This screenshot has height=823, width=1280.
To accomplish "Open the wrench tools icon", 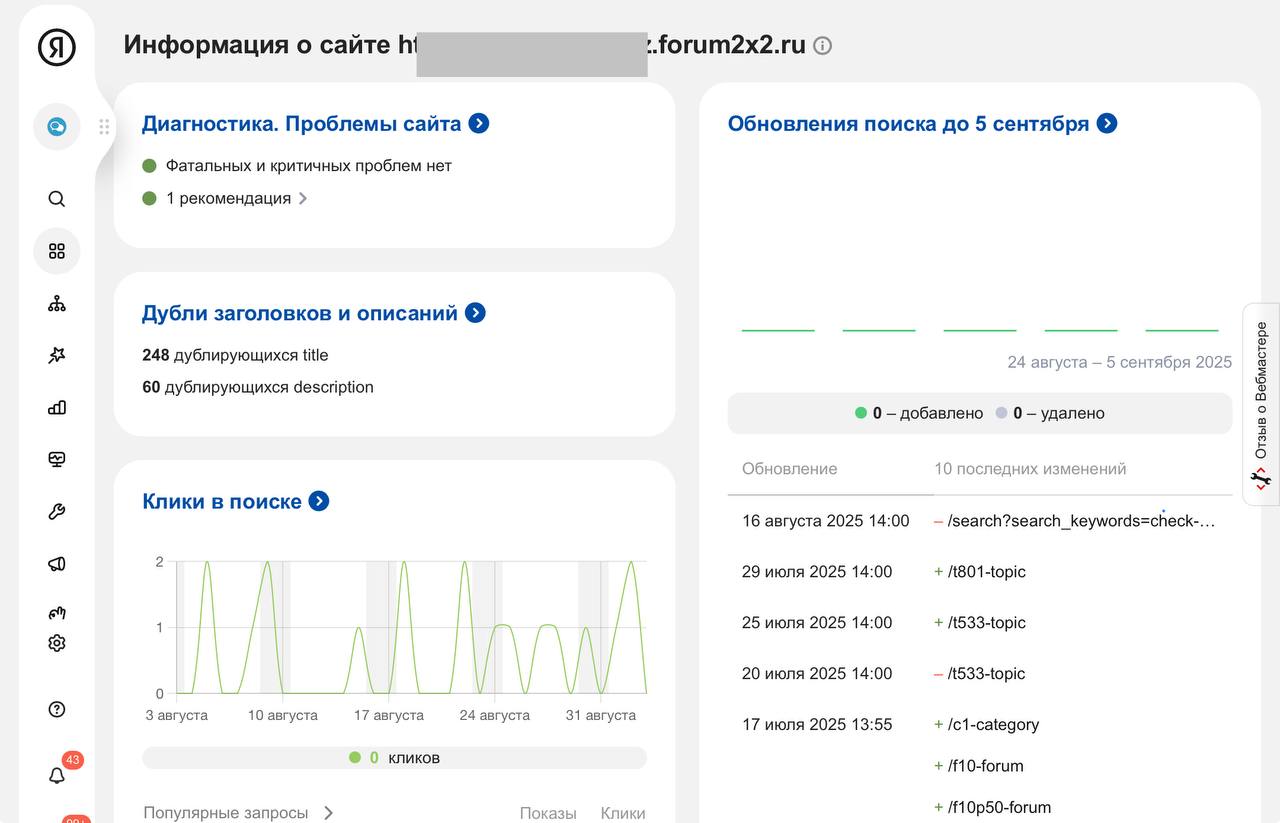I will (57, 512).
